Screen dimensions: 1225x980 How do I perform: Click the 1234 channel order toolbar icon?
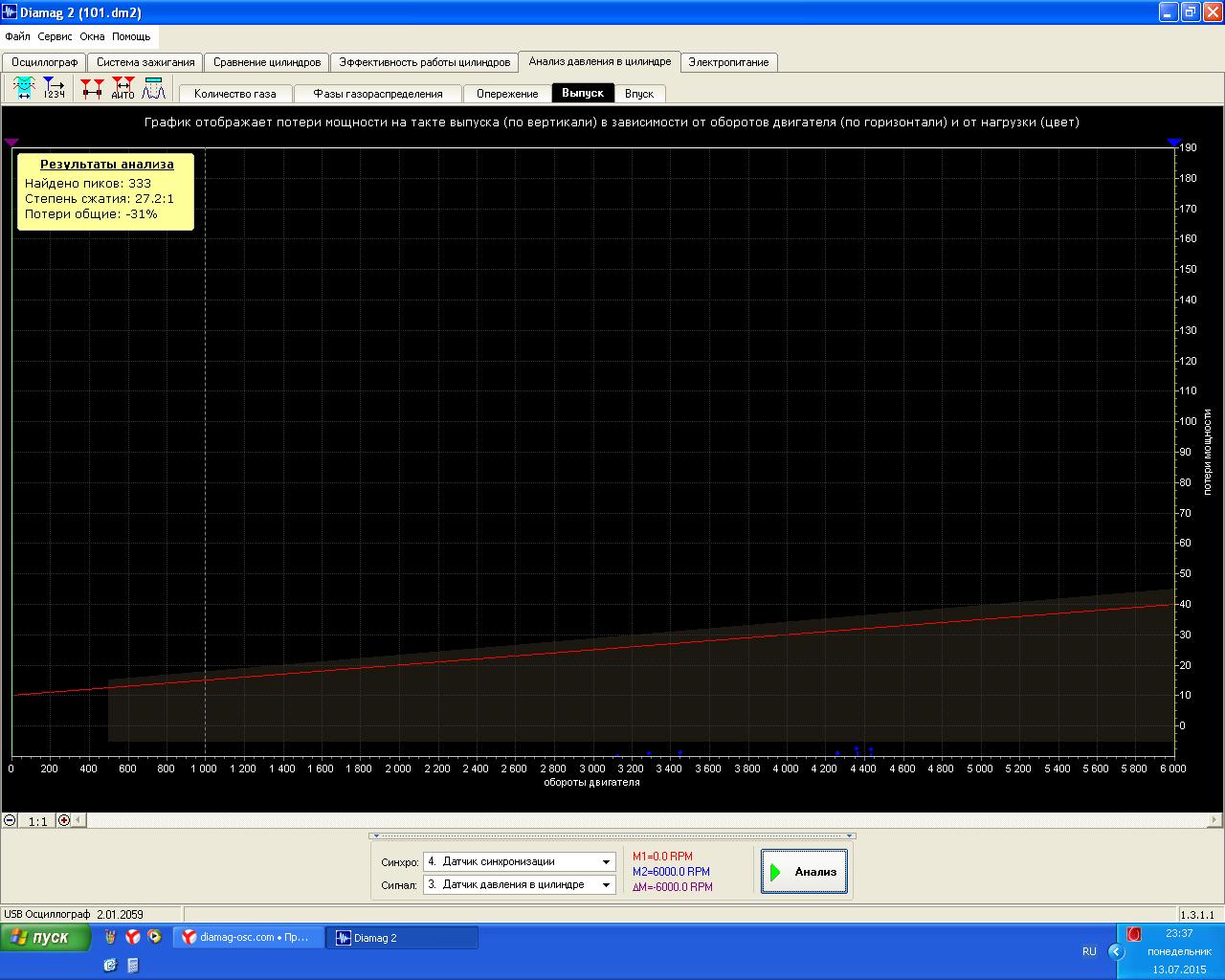pos(55,89)
